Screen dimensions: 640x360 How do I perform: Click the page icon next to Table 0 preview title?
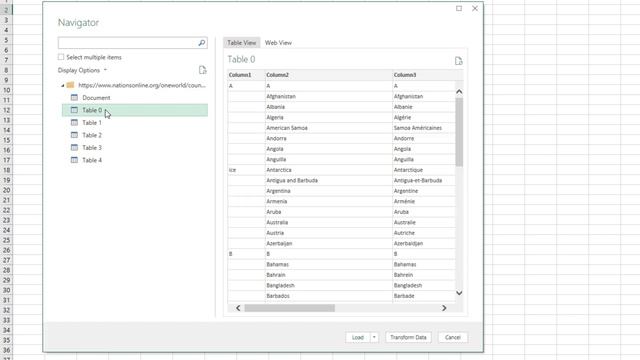click(458, 61)
